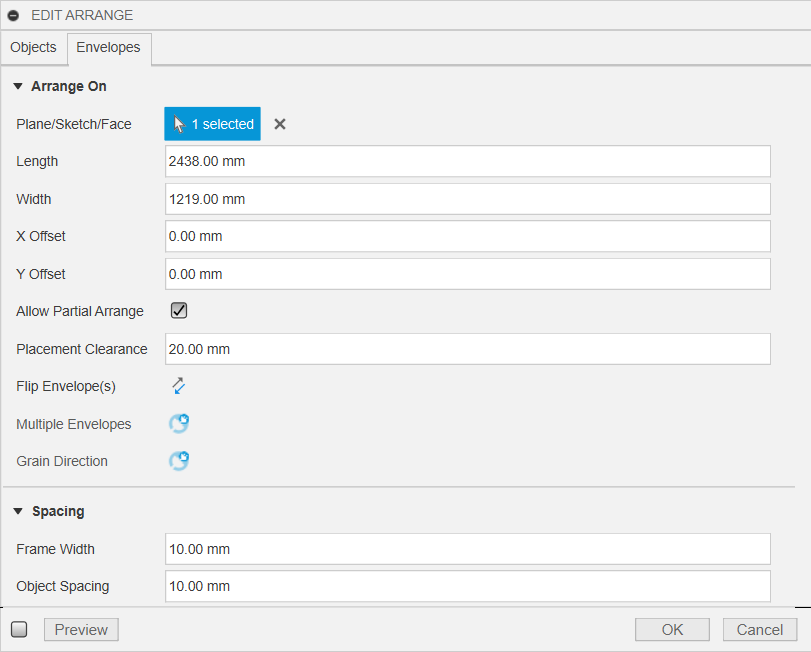This screenshot has width=811, height=652.
Task: Click the Flip Envelope(s) arrows icon
Action: tap(179, 386)
